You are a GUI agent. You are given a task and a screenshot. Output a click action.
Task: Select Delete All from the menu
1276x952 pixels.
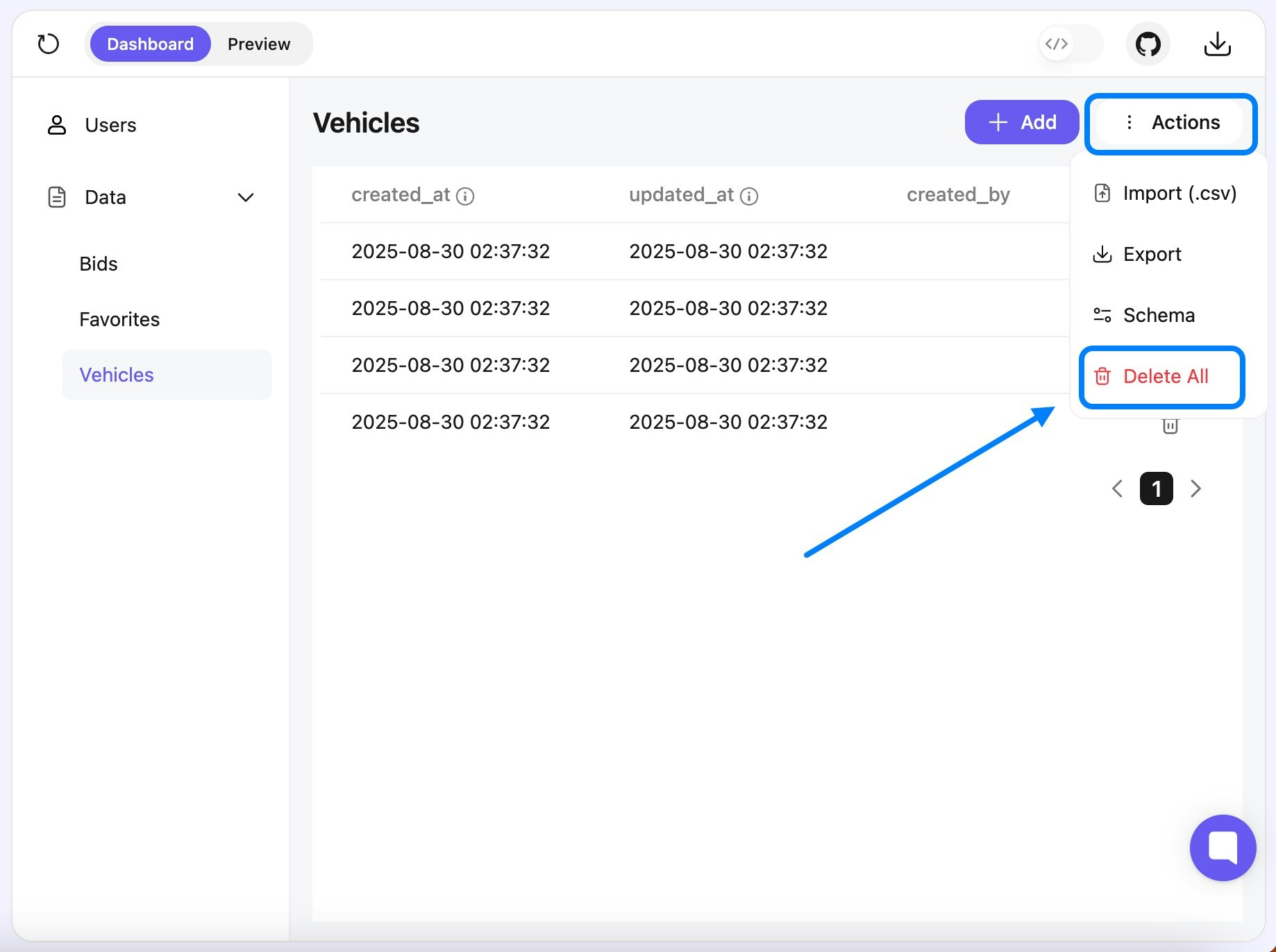click(1166, 376)
